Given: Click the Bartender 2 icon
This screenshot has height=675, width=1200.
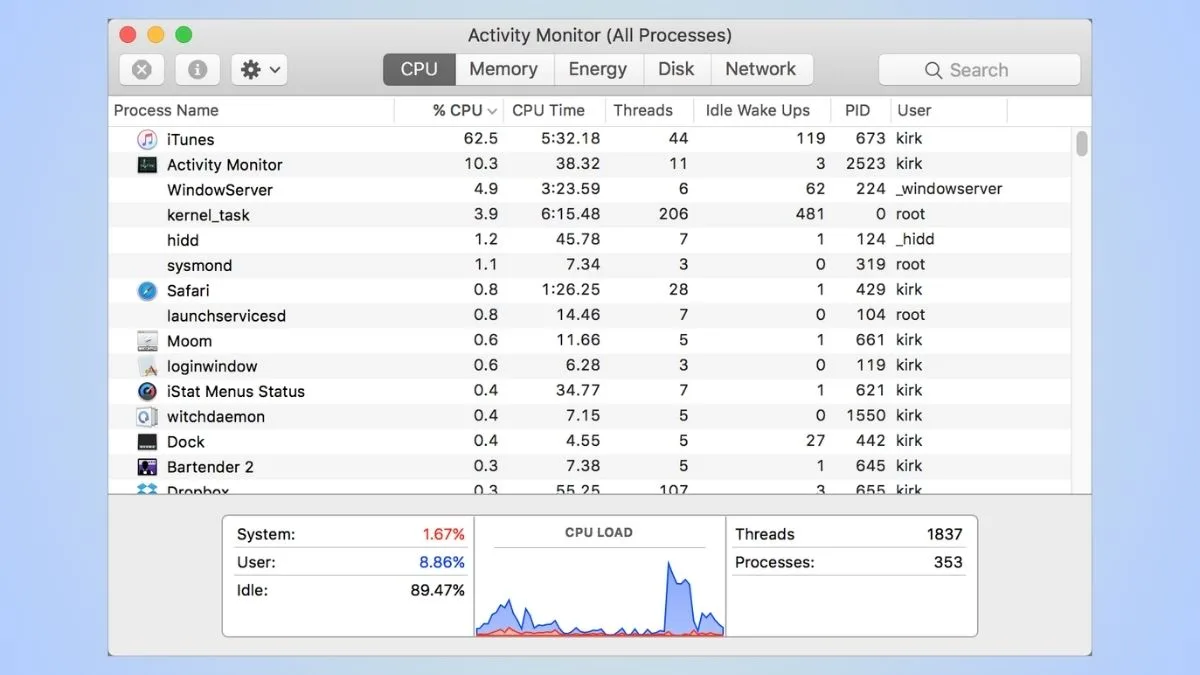Looking at the screenshot, I should (x=147, y=467).
